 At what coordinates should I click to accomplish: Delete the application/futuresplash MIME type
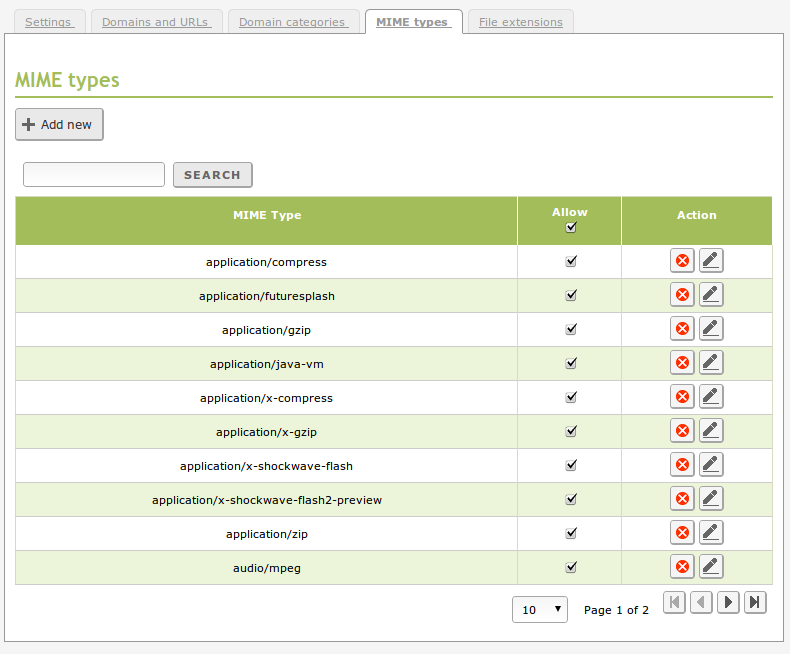pos(682,294)
